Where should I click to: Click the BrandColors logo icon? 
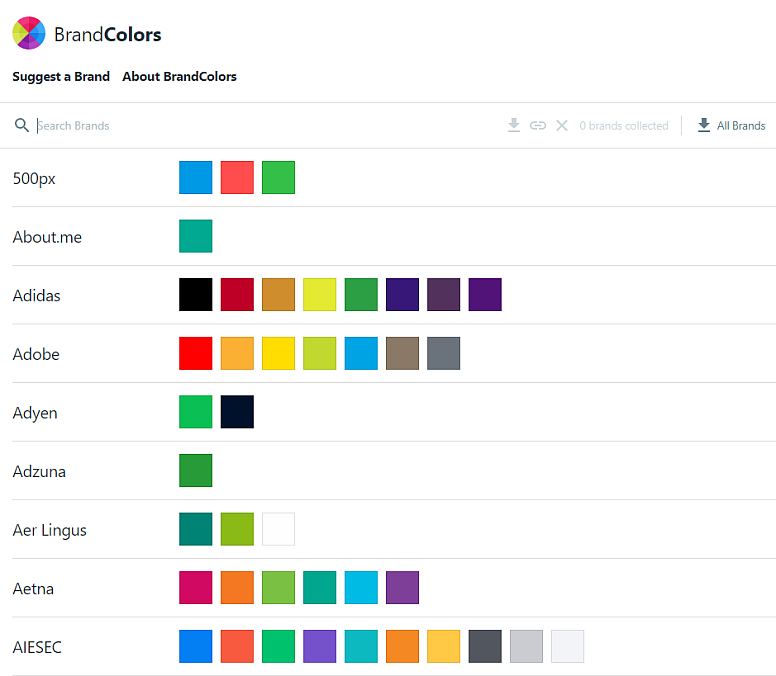(29, 33)
